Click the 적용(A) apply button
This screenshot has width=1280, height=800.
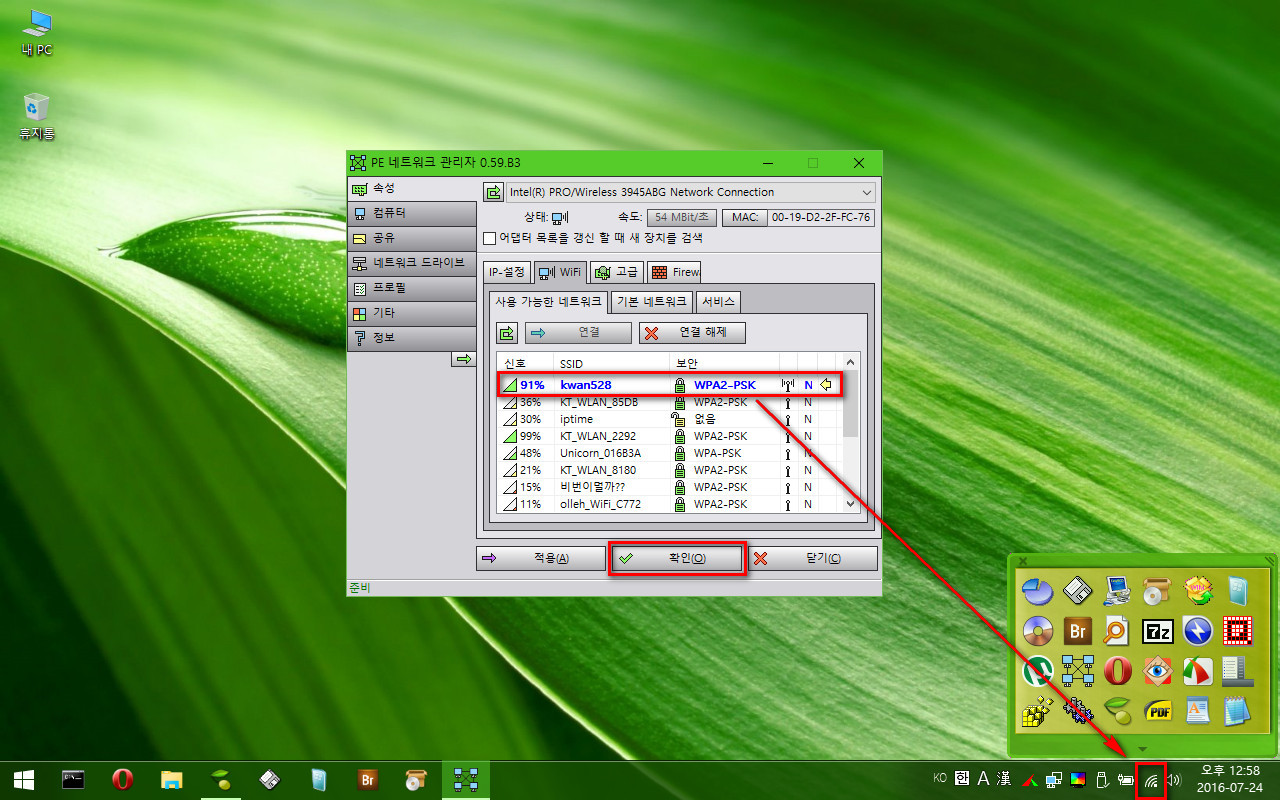[x=541, y=559]
